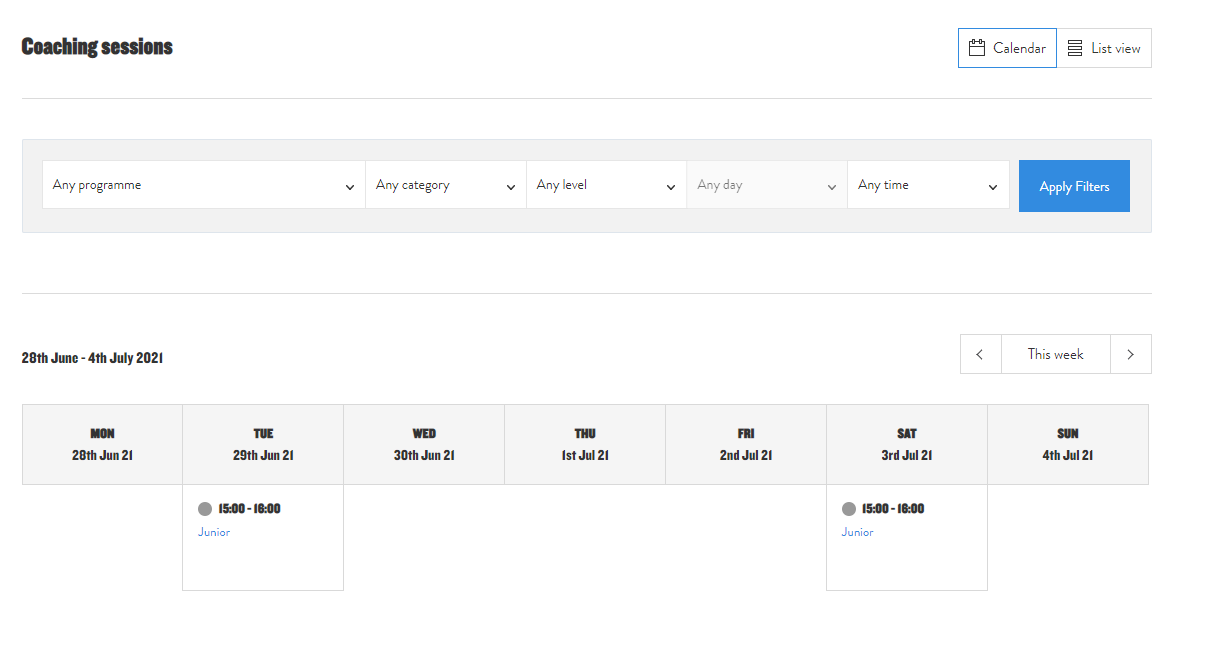Click the WED 30th Jun 21 column header

coord(424,444)
